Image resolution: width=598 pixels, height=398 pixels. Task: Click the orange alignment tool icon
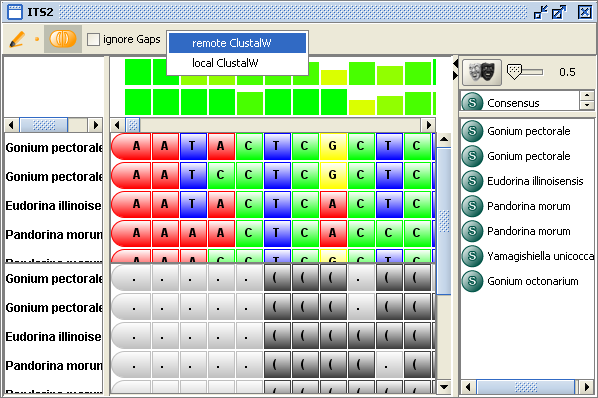pyautogui.click(x=63, y=39)
